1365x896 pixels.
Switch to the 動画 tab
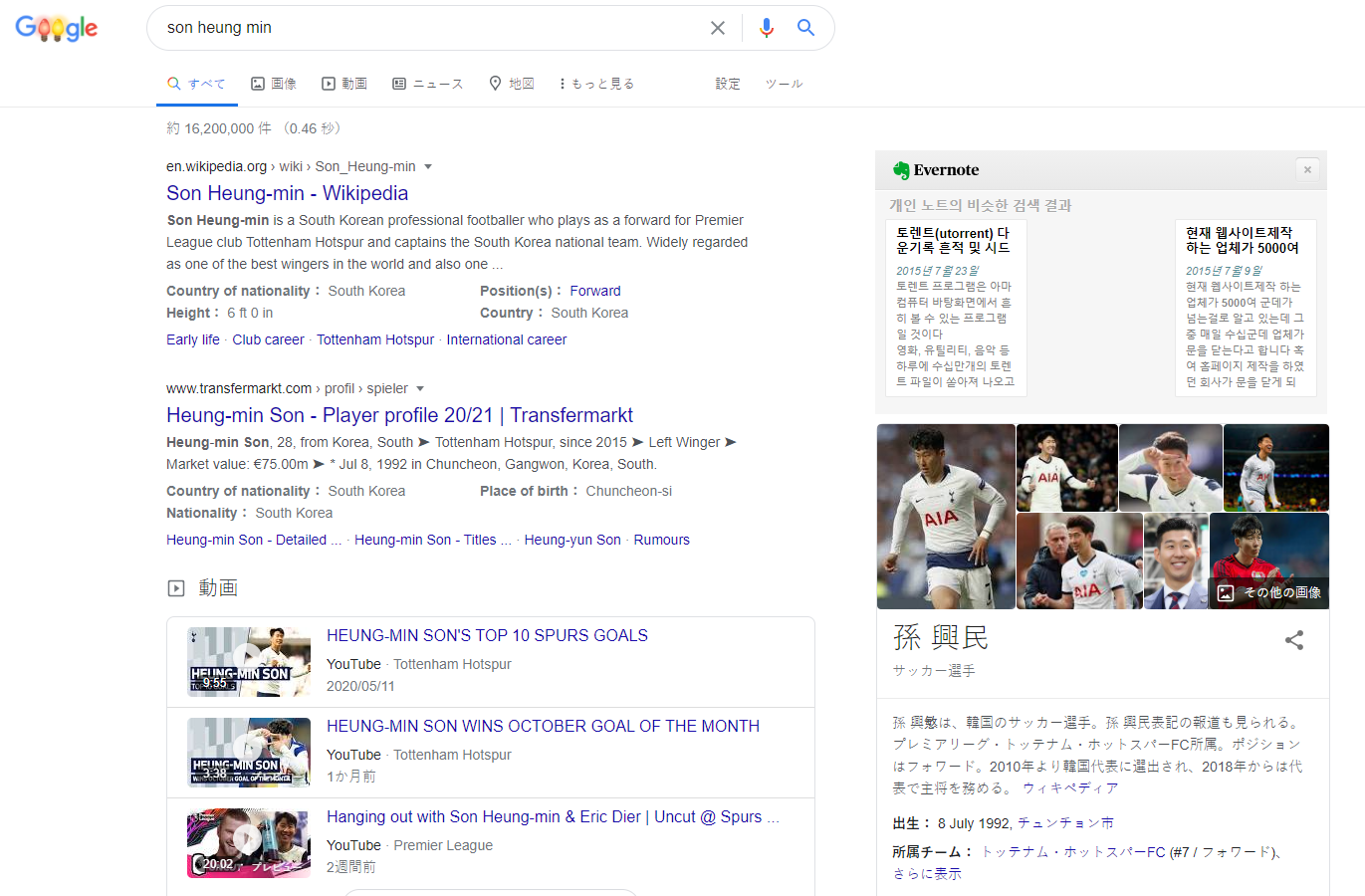[344, 84]
